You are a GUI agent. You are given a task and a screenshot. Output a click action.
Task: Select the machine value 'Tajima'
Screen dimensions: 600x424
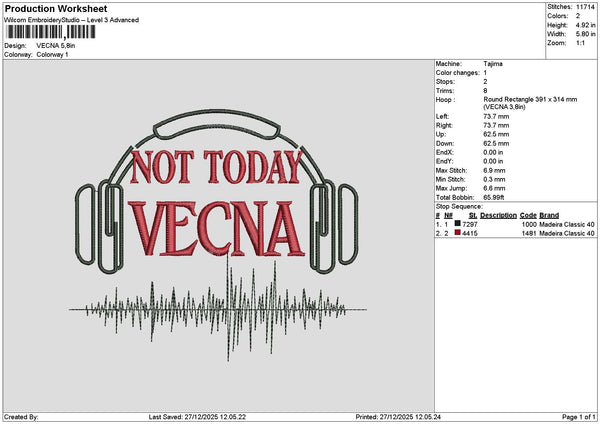[493, 64]
